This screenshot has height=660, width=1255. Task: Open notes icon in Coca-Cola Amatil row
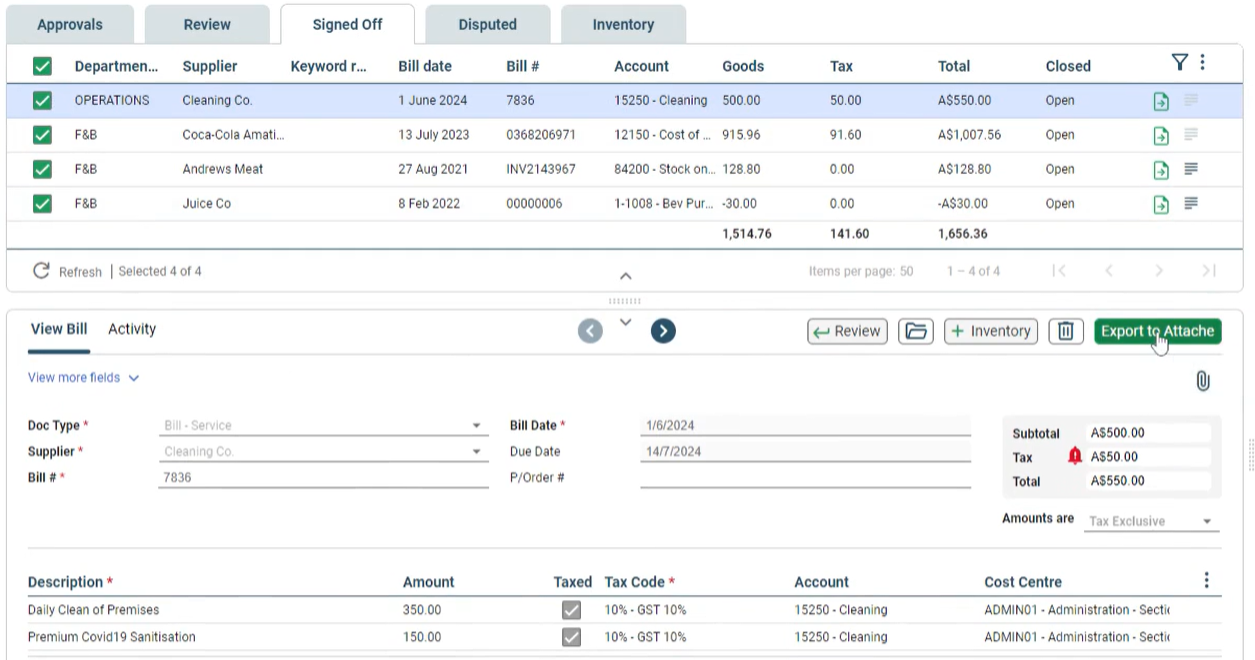tap(1191, 134)
